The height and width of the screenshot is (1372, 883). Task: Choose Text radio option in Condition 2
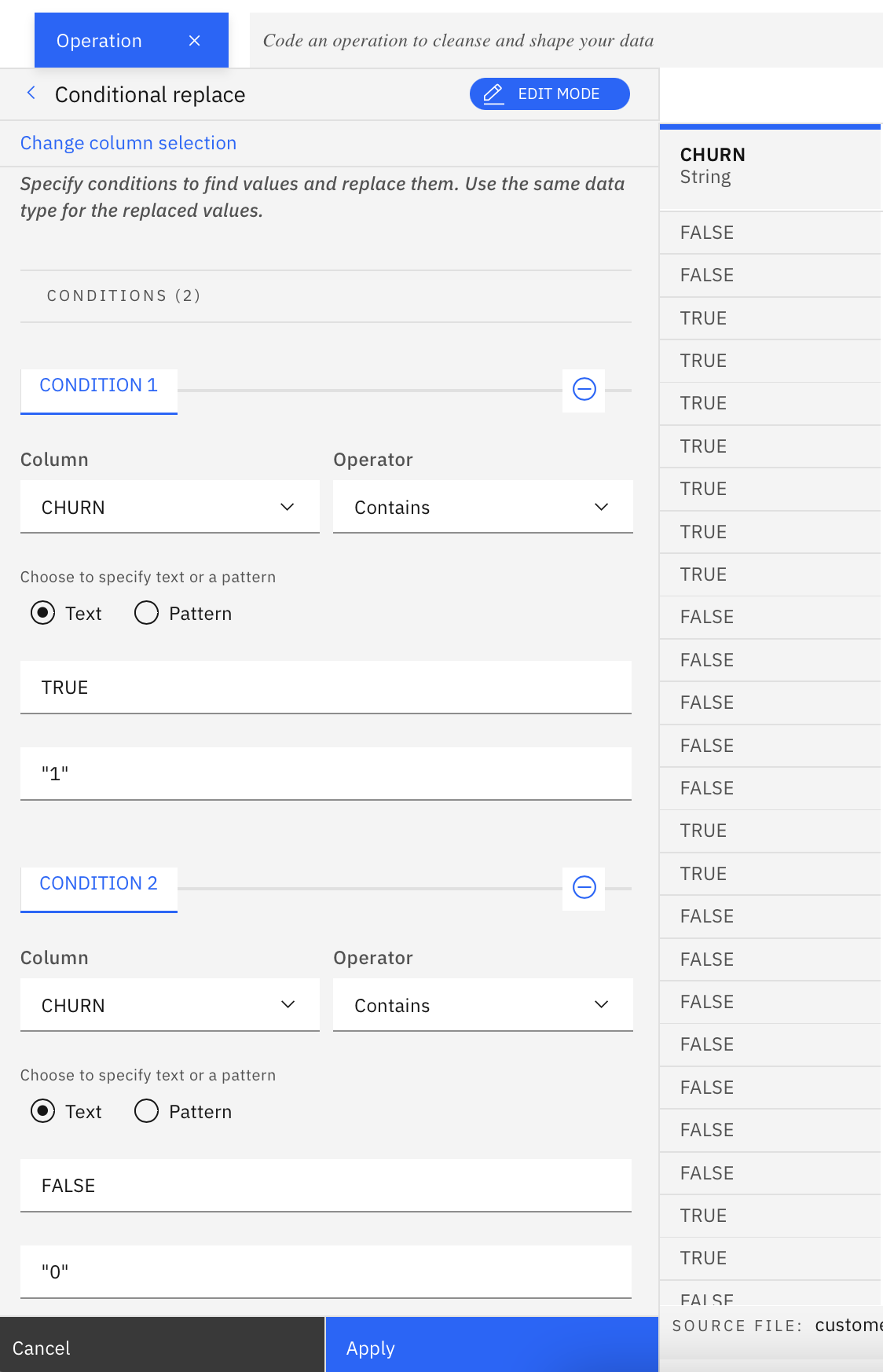43,1111
